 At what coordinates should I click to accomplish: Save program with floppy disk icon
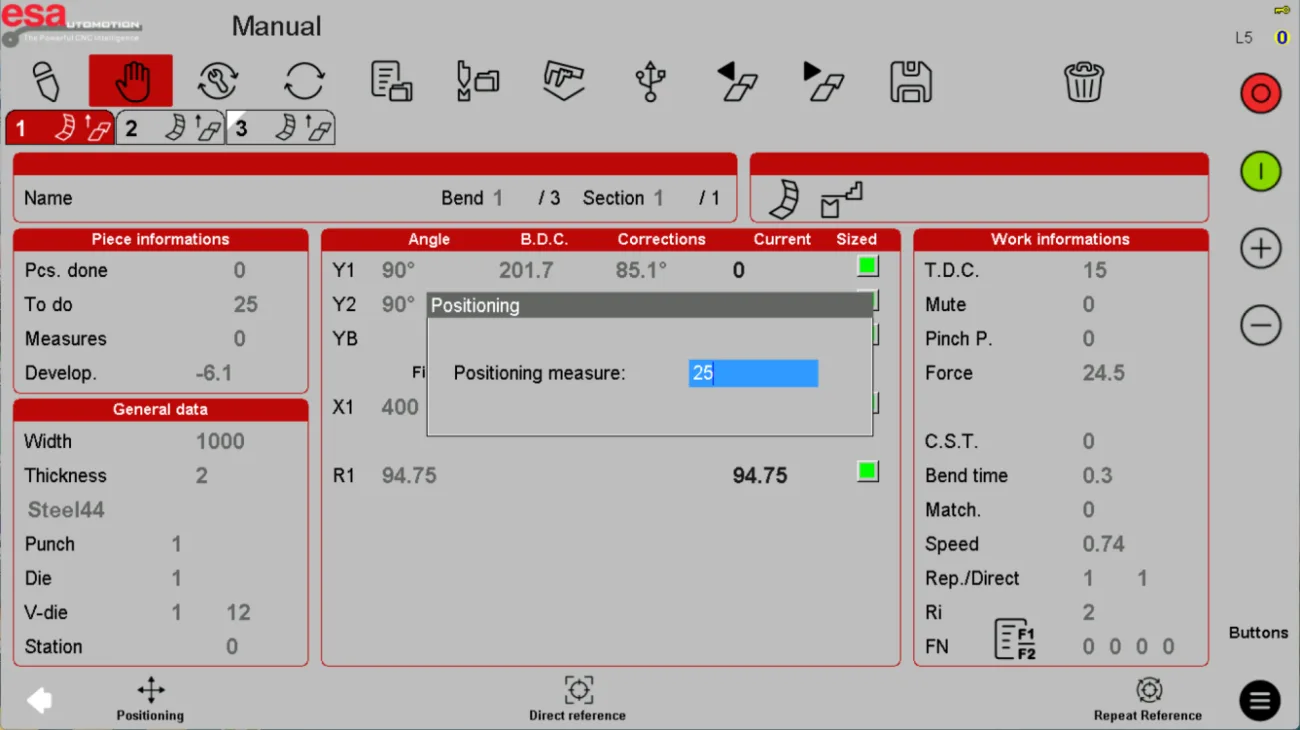[911, 82]
